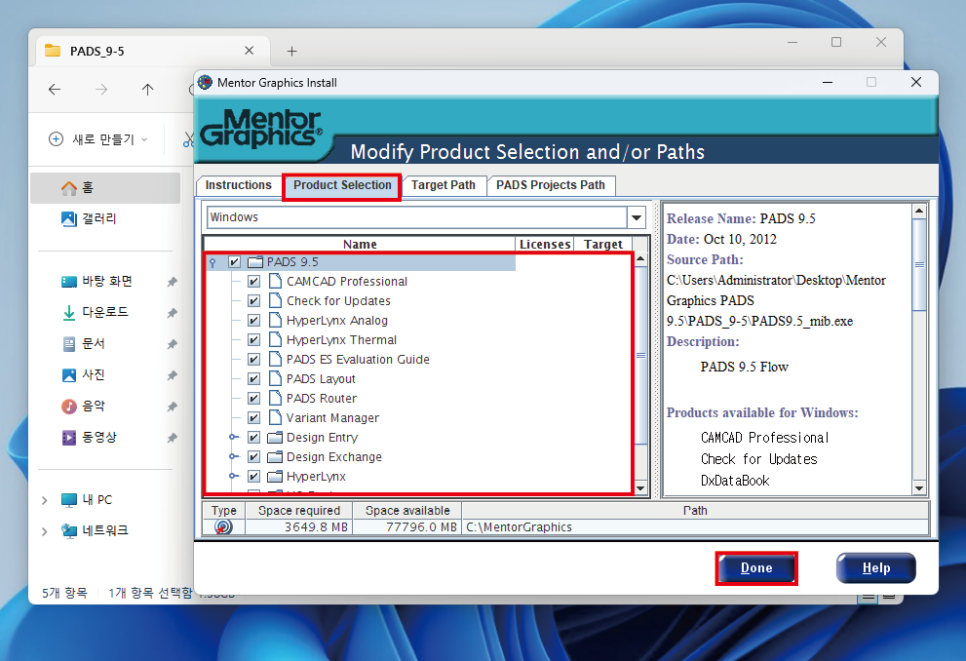Viewport: 966px width, 661px height.
Task: Toggle the CAMCAD Professional checkbox
Action: point(254,282)
